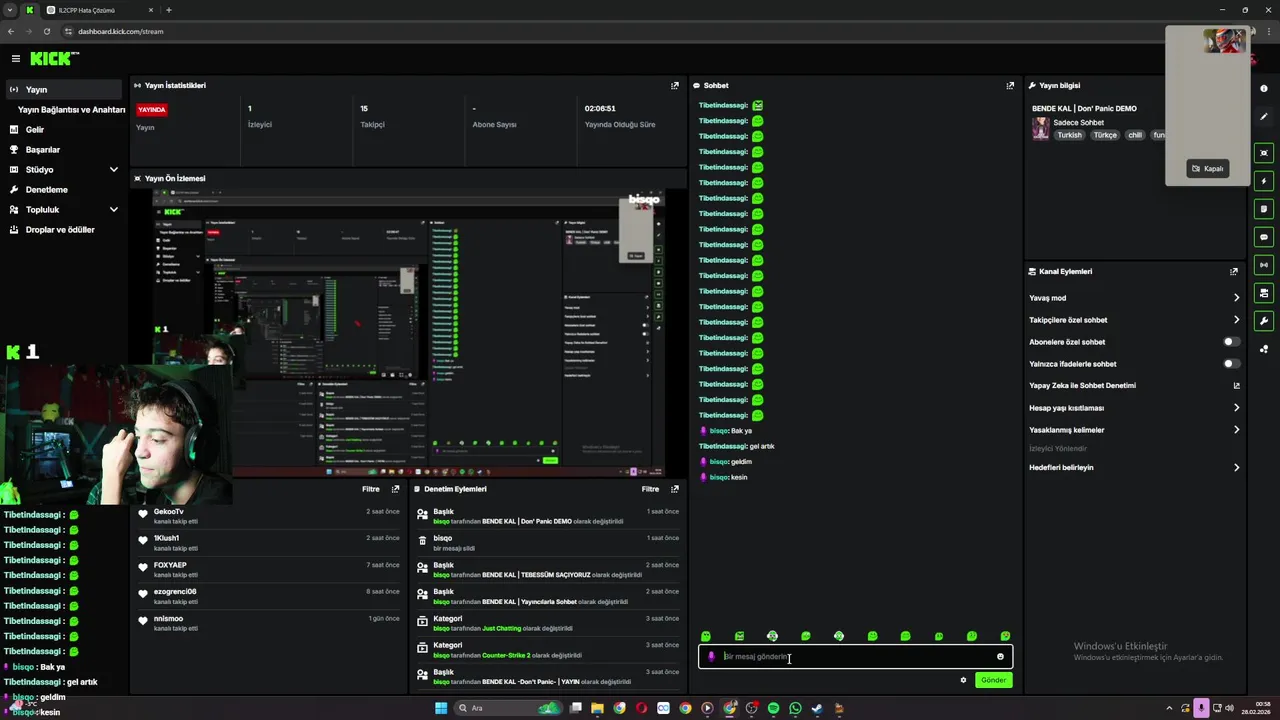
Task: Focus the chat message input field
Action: [x=855, y=657]
